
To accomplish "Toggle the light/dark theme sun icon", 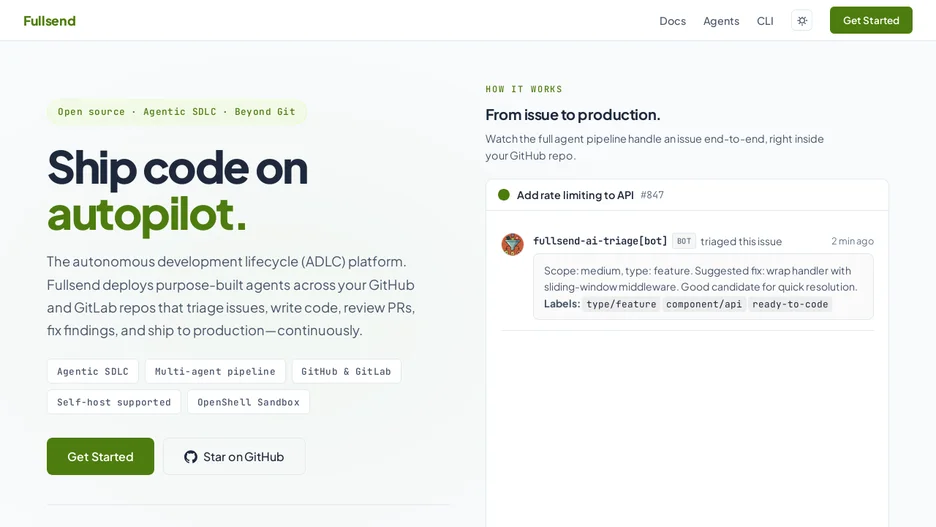I will (x=802, y=20).
